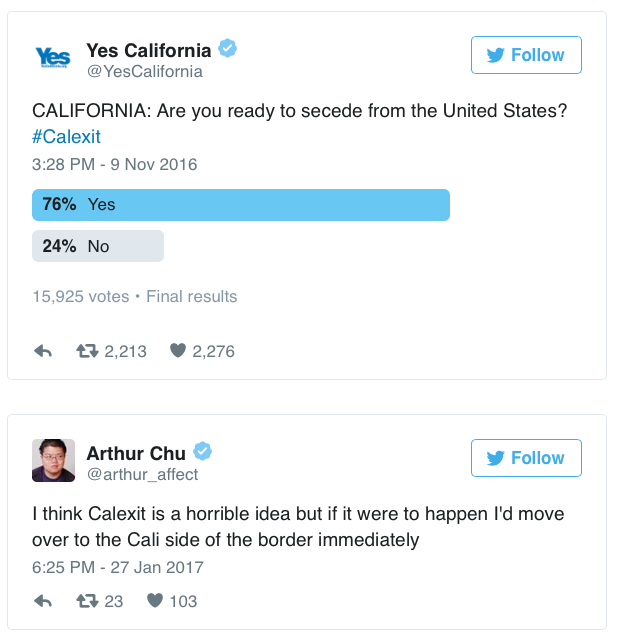Click the Yes California display name
The height and width of the screenshot is (644, 617).
click(x=149, y=51)
